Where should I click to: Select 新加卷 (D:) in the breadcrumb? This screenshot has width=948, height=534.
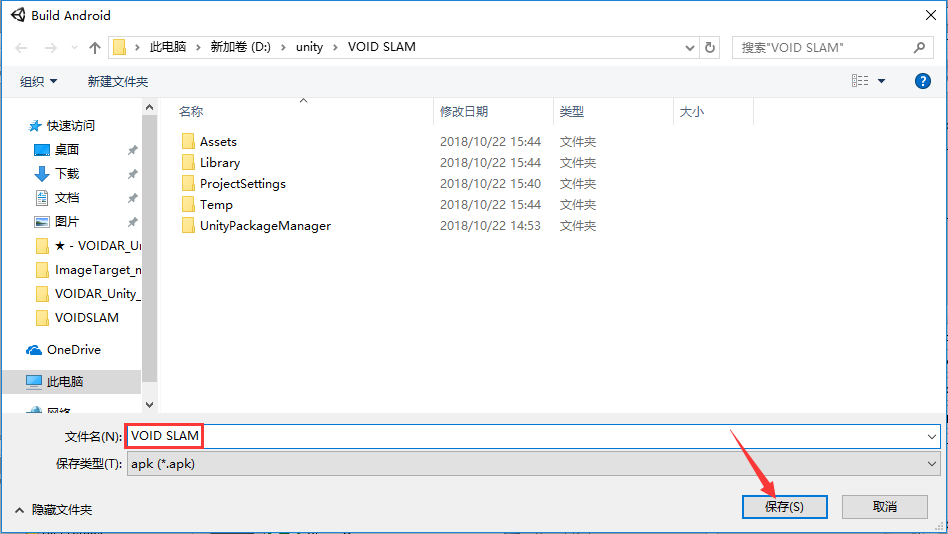241,47
